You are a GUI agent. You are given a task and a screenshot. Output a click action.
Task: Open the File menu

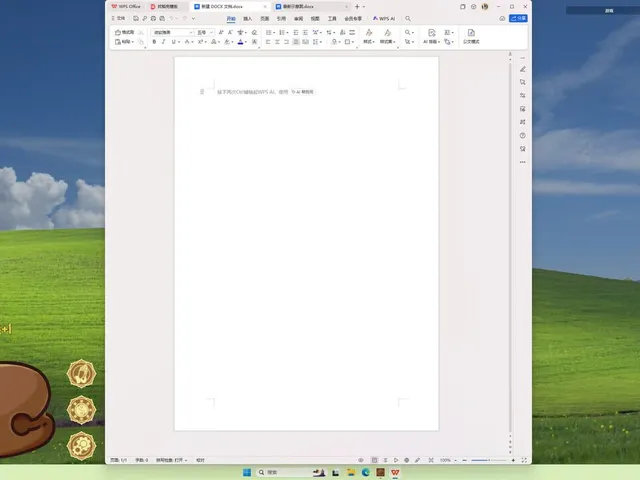118,18
